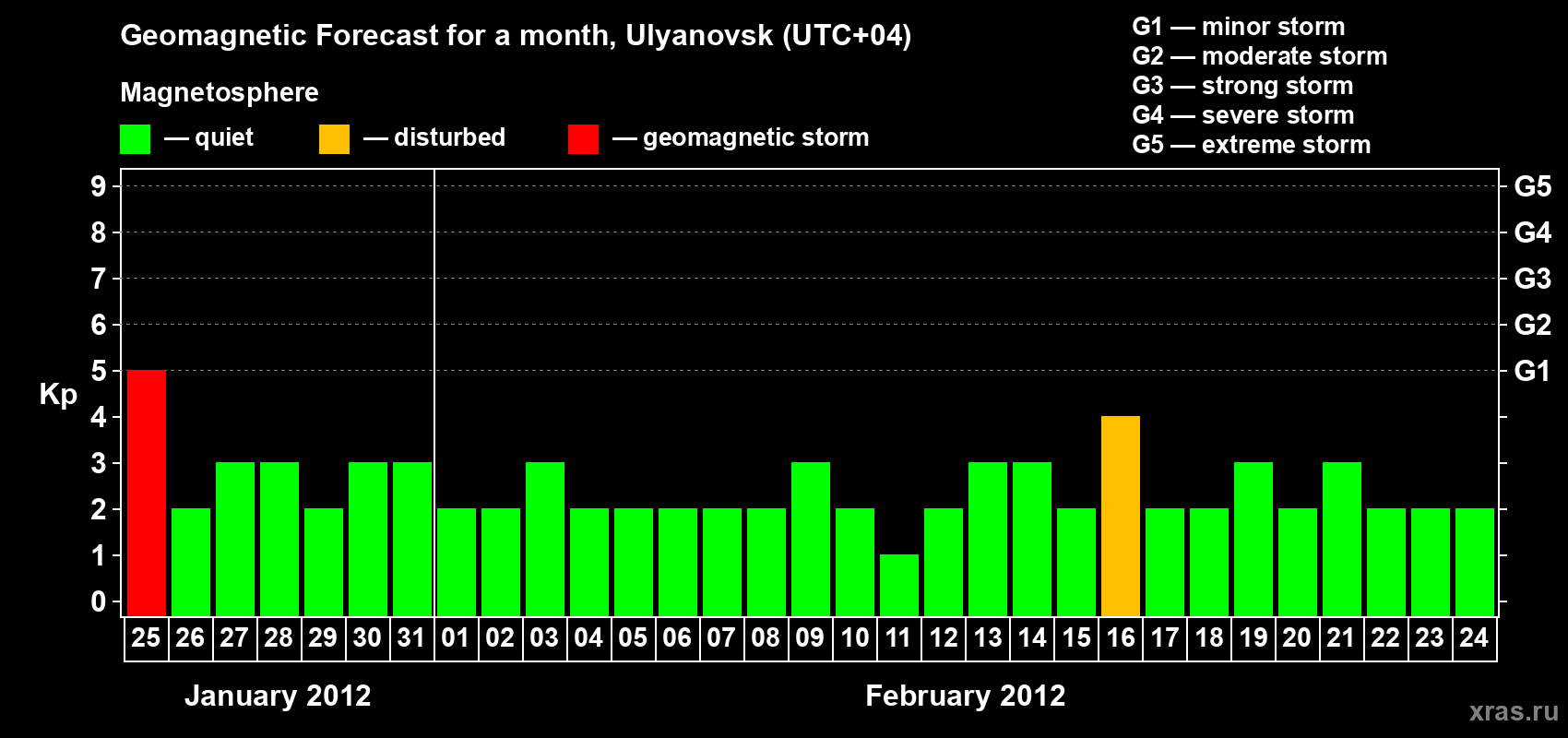Click the 'disturbed' legend text
Viewport: 1568px width, 738px height.
(x=450, y=137)
